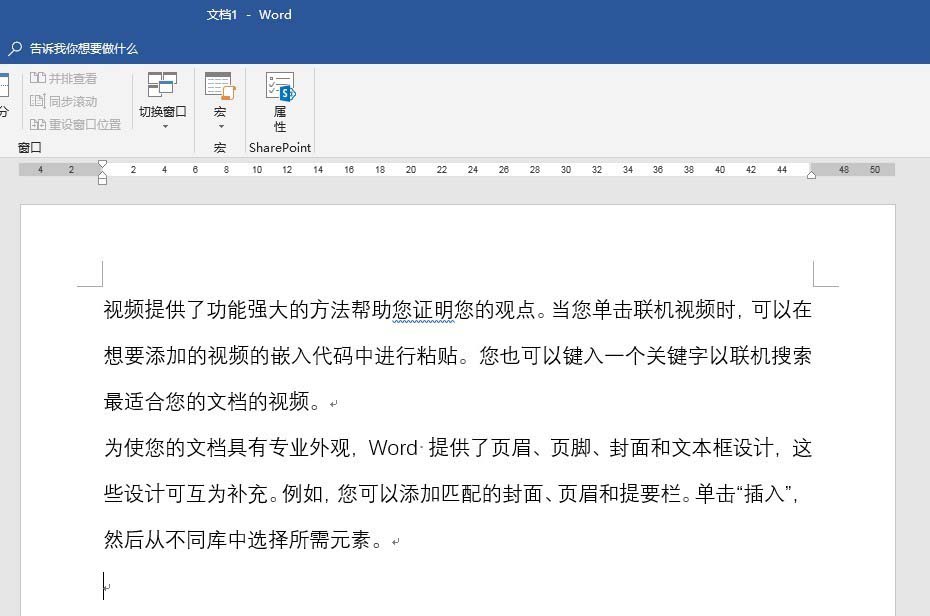The width and height of the screenshot is (930, 616).
Task: Expand the 宏 macros dropdown arrow
Action: tap(221, 126)
